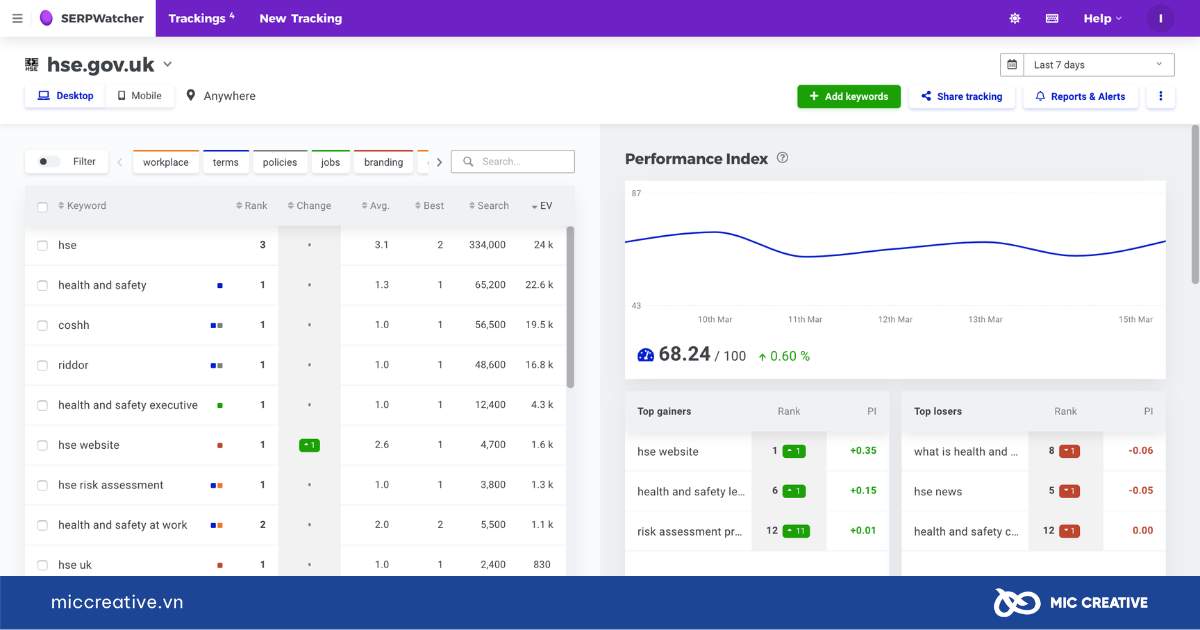The image size is (1200, 630).
Task: Click the +11 badge for risk assessment gainer
Action: pyautogui.click(x=796, y=531)
